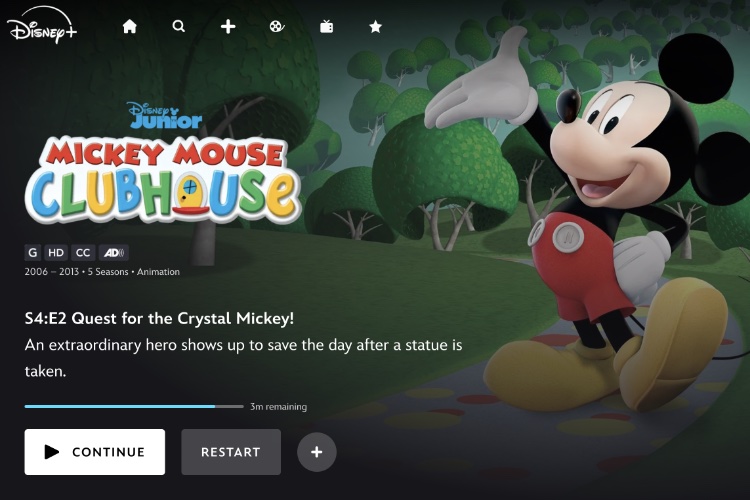Open Watchlist via top plus icon
This screenshot has width=750, height=500.
(x=228, y=26)
